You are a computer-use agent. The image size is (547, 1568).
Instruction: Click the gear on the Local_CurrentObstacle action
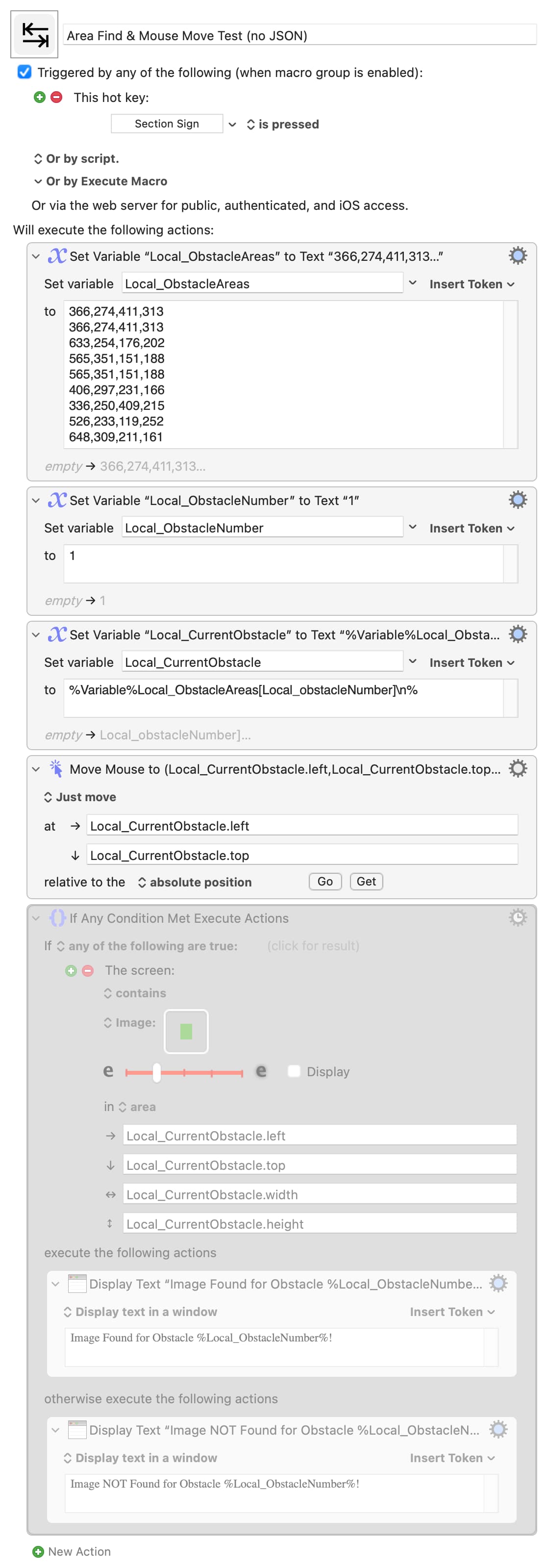(x=517, y=634)
